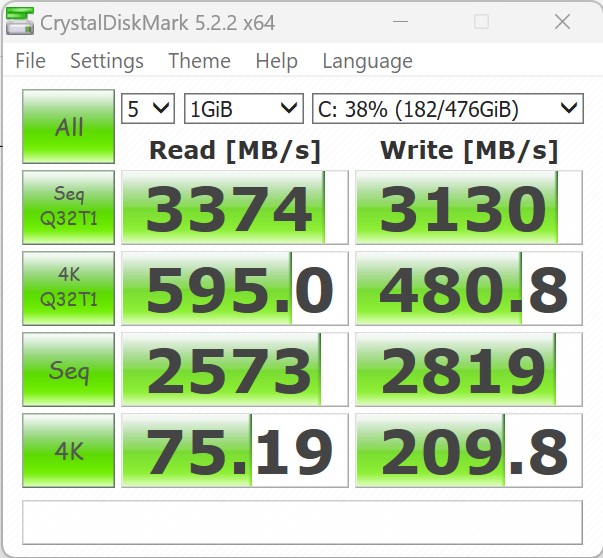Click the Read [MB/s] column header
Viewport: 603px width, 558px height.
(235, 150)
